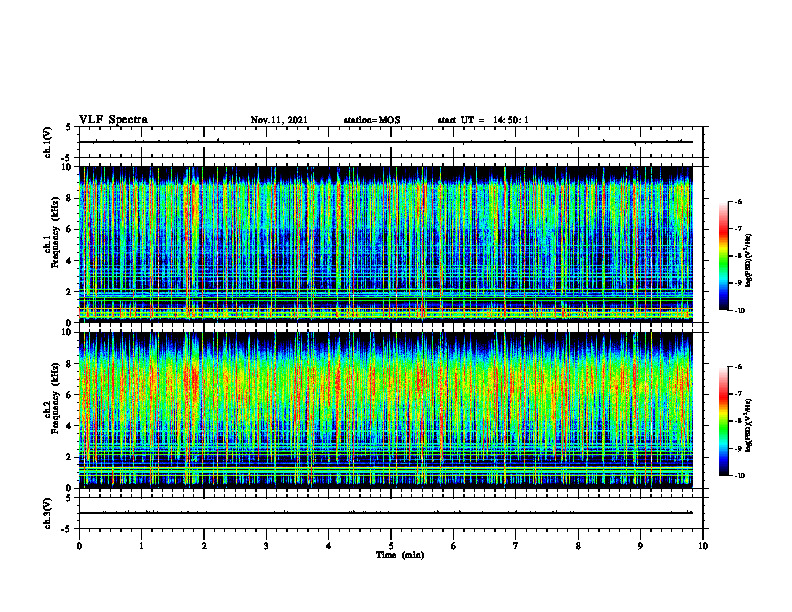The height and width of the screenshot is (612, 792).
Task: Click the "2" kHz tick on ch.1 frequency axis
Action: (x=70, y=292)
